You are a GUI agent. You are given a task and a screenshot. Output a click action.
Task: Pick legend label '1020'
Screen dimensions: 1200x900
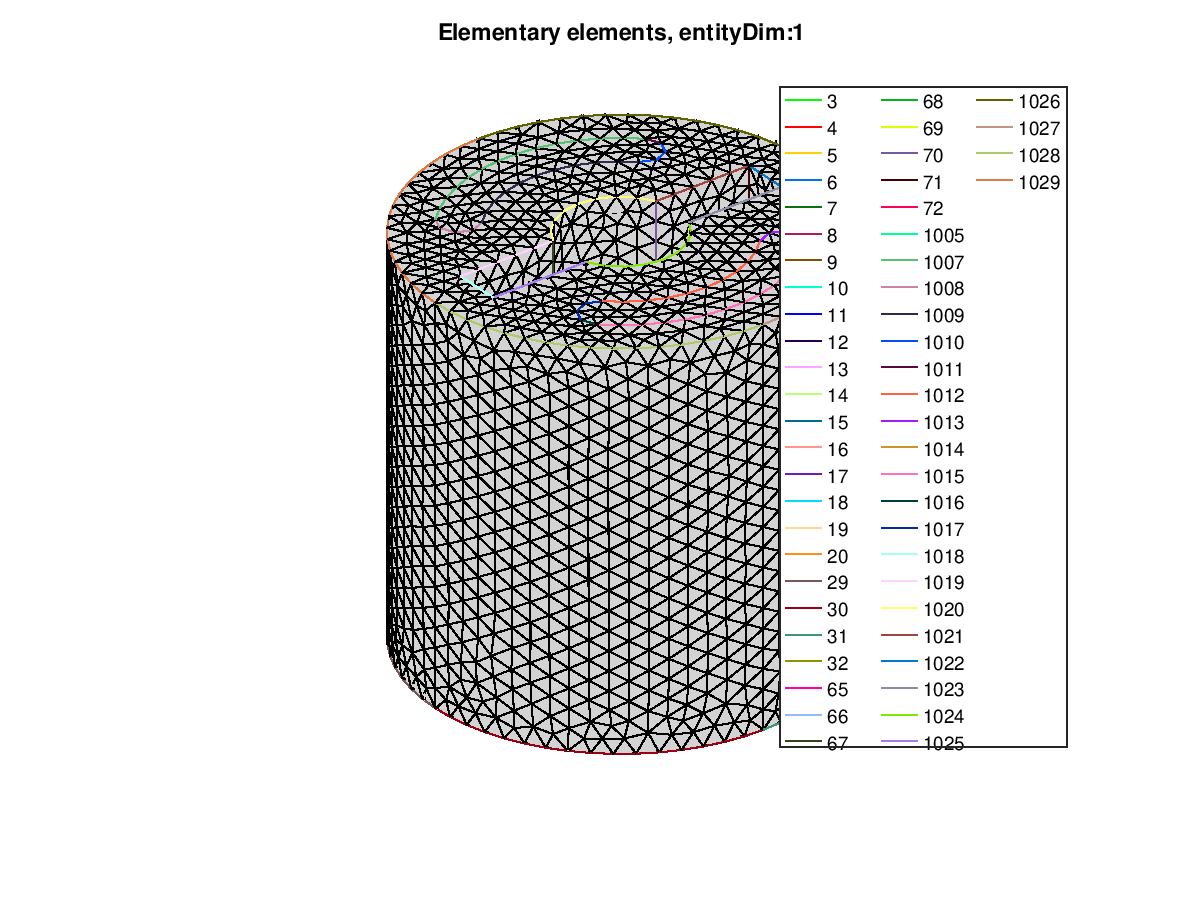click(x=943, y=610)
